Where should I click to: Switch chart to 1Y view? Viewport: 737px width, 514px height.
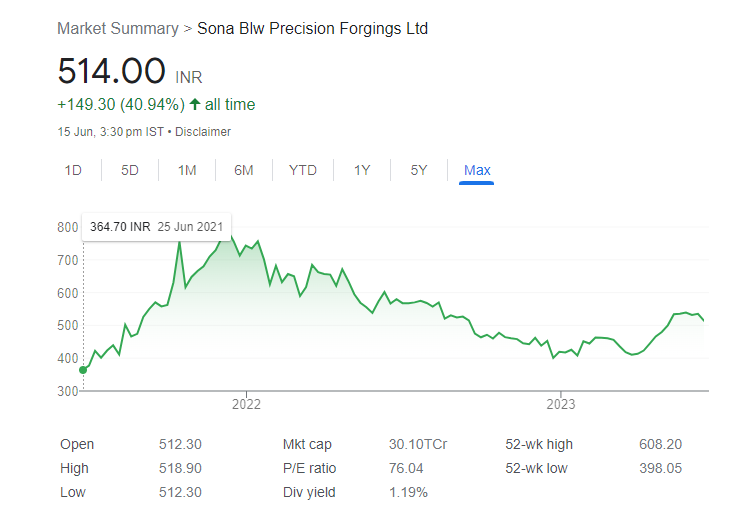(x=362, y=170)
